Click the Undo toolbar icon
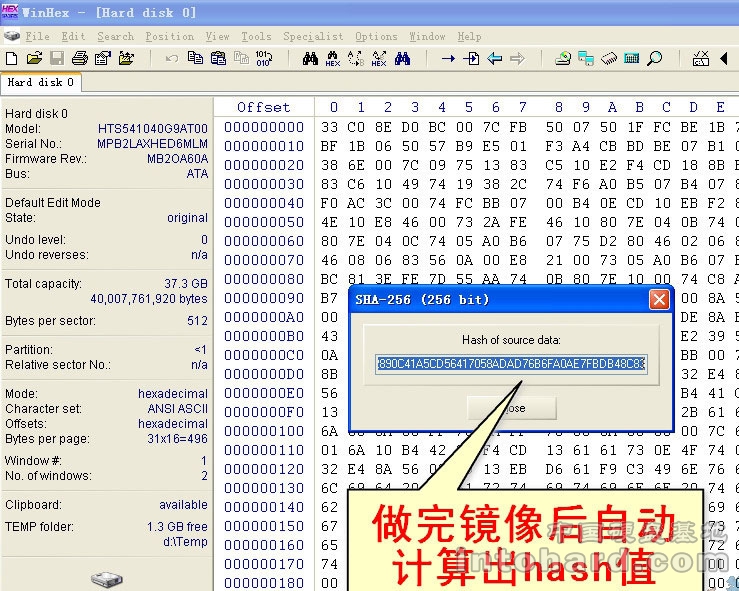This screenshot has width=739, height=591. pyautogui.click(x=172, y=59)
